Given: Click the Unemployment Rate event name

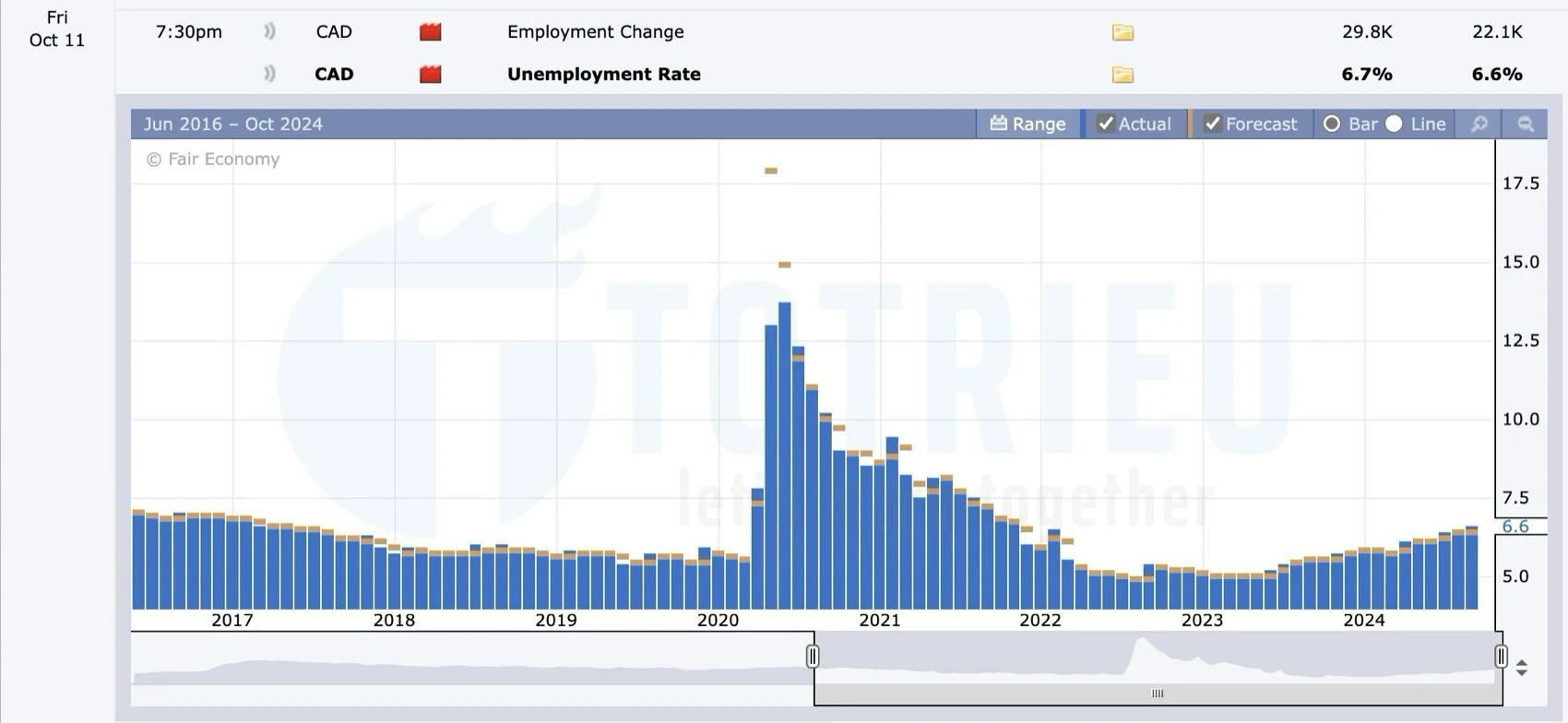Looking at the screenshot, I should pyautogui.click(x=604, y=74).
